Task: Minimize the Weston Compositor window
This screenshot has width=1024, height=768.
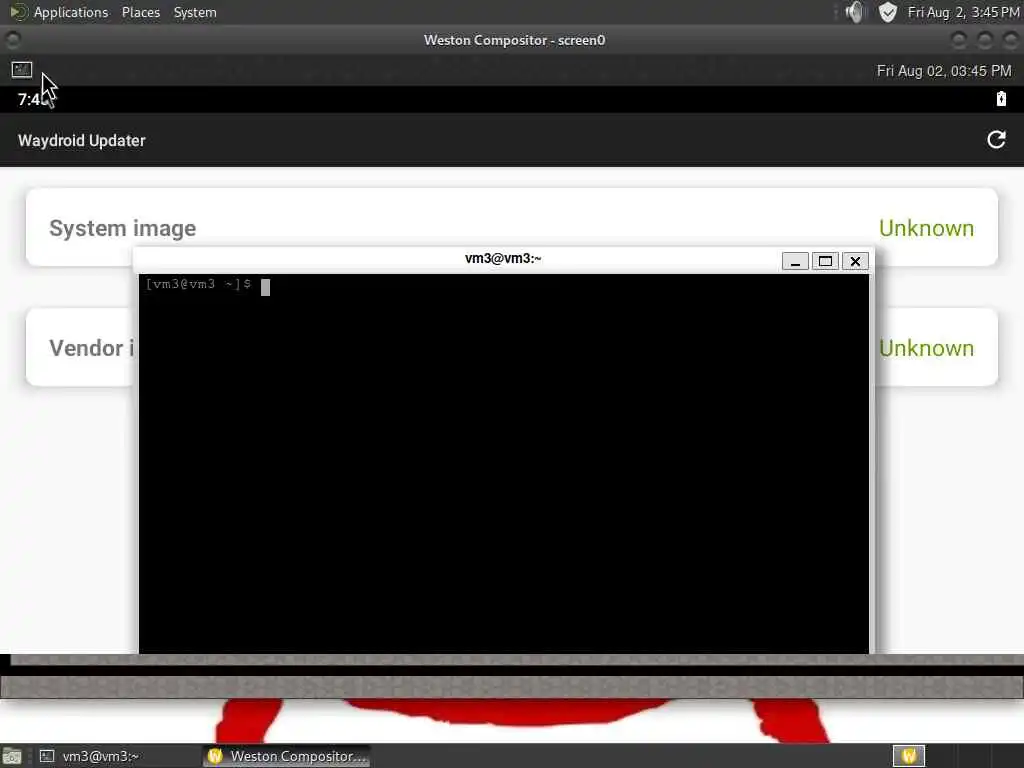Action: coord(959,40)
